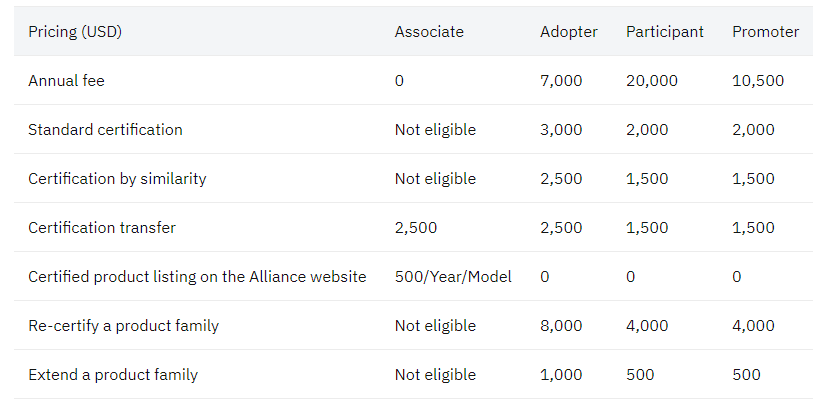Viewport: 823px width, 405px height.
Task: Select the Re-certify a product family label
Action: (x=123, y=326)
